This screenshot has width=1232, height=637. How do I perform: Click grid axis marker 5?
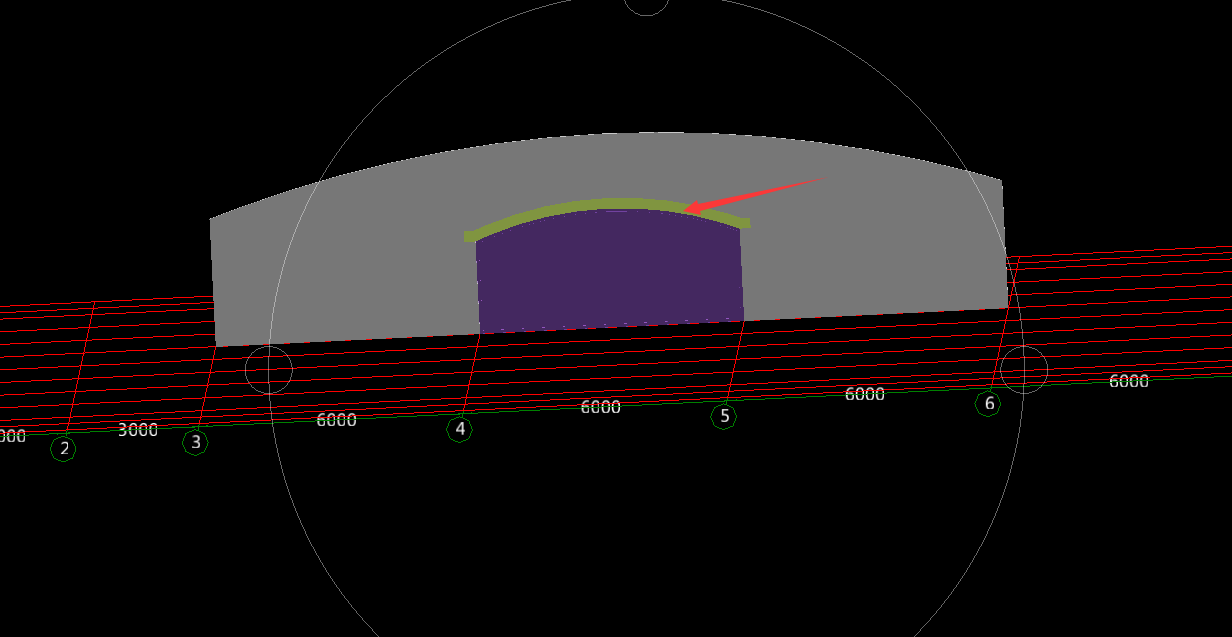724,416
